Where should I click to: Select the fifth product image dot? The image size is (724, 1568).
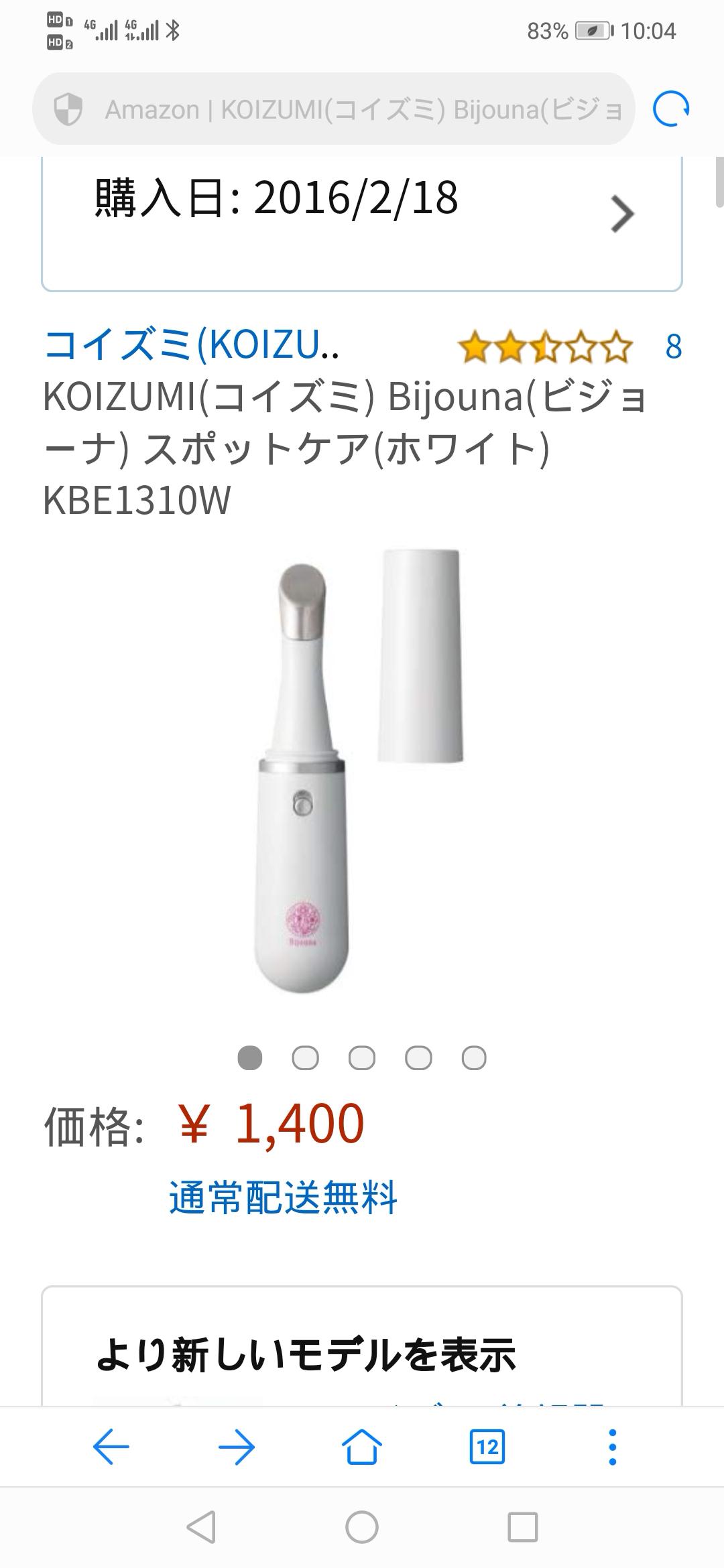pyautogui.click(x=474, y=1058)
